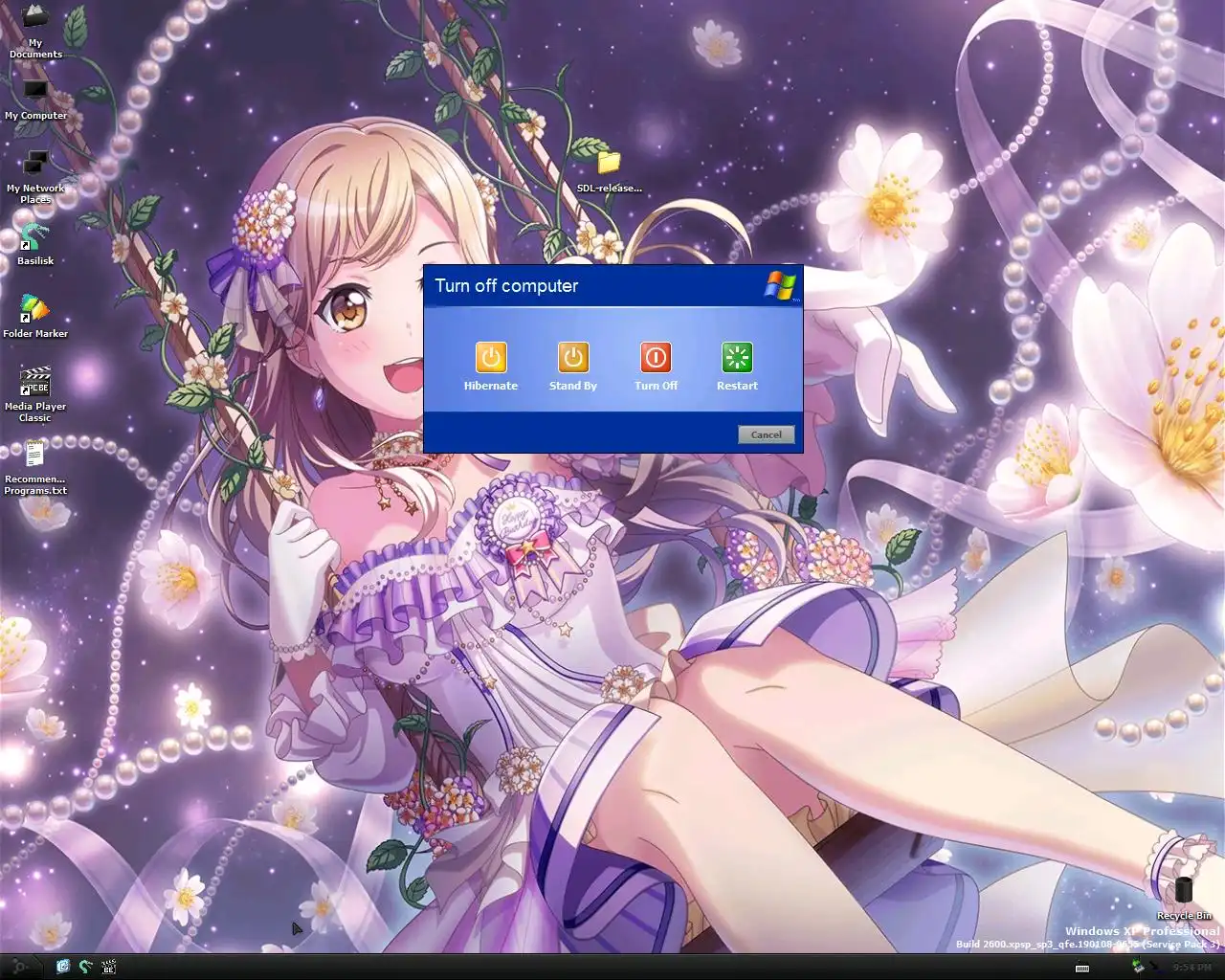Click the Windows flag logo in dialog

coord(781,285)
